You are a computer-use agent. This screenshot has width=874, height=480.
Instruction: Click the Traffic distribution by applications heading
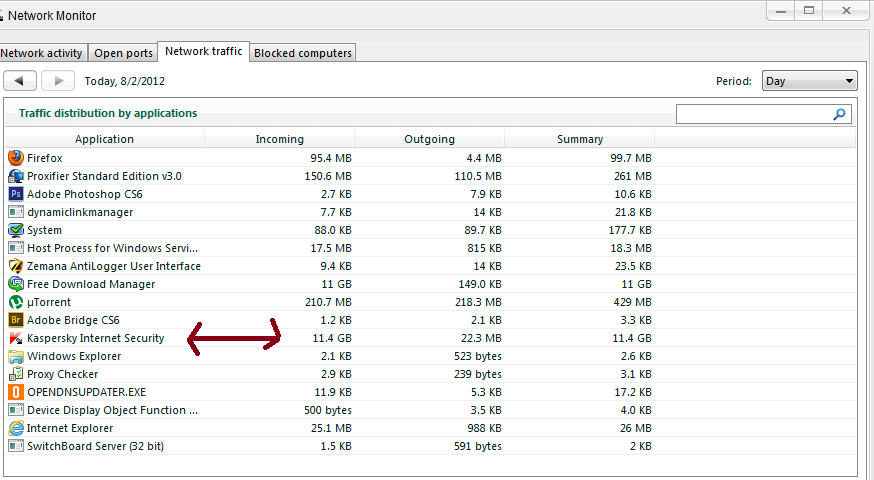click(x=108, y=113)
